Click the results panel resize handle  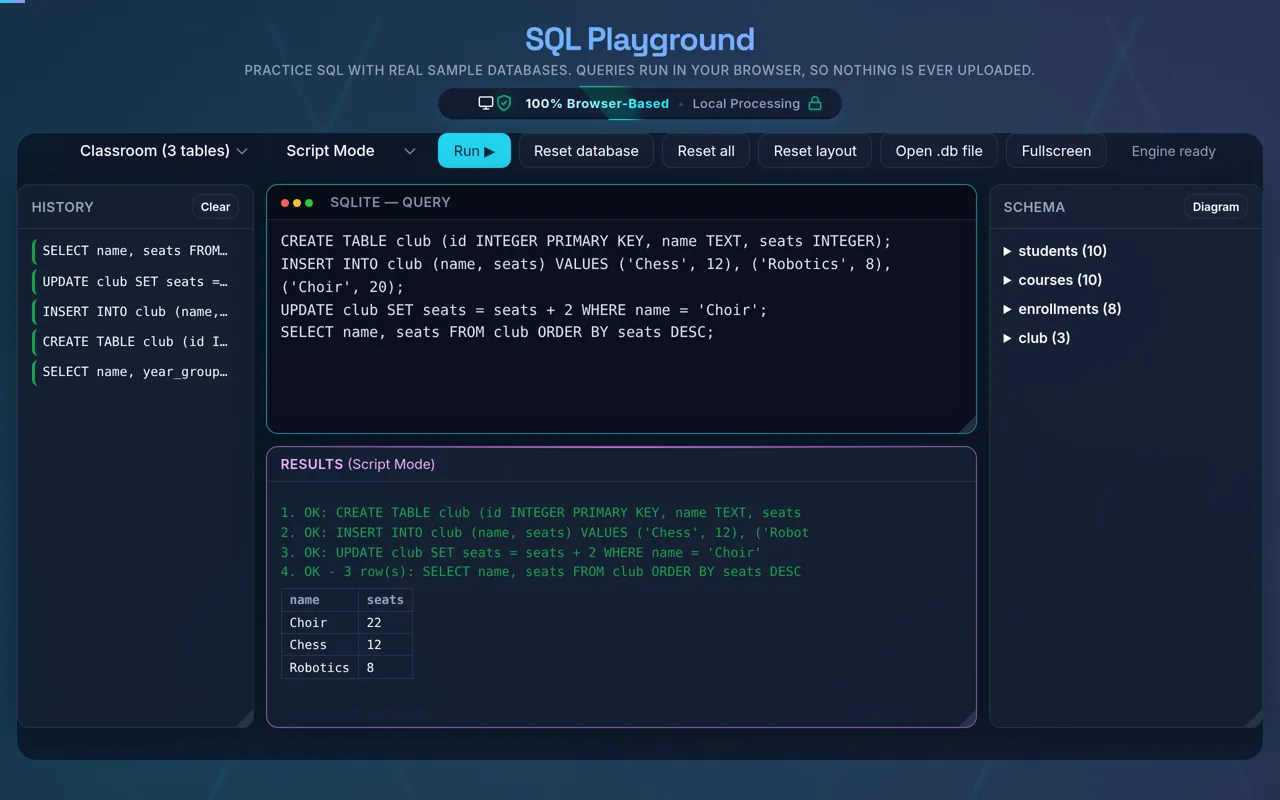coord(967,718)
